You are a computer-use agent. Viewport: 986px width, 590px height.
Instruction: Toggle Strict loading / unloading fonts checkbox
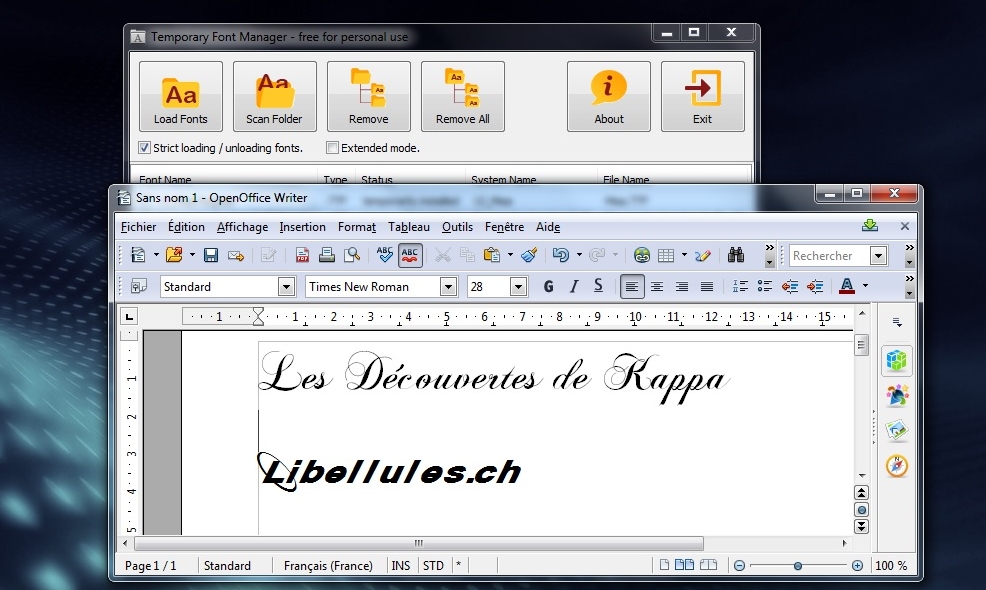pos(145,148)
